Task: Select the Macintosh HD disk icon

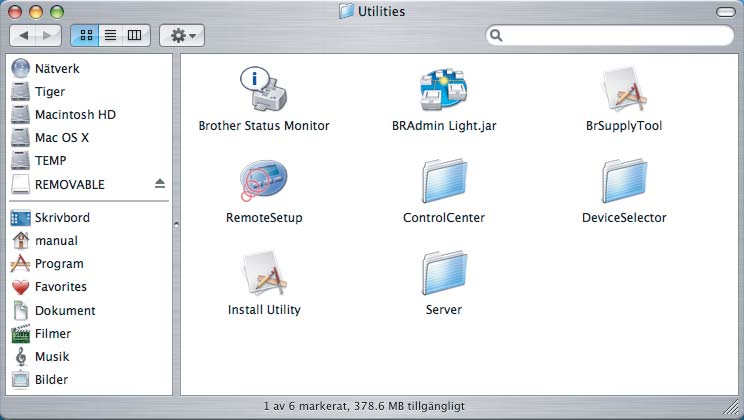Action: pos(20,114)
